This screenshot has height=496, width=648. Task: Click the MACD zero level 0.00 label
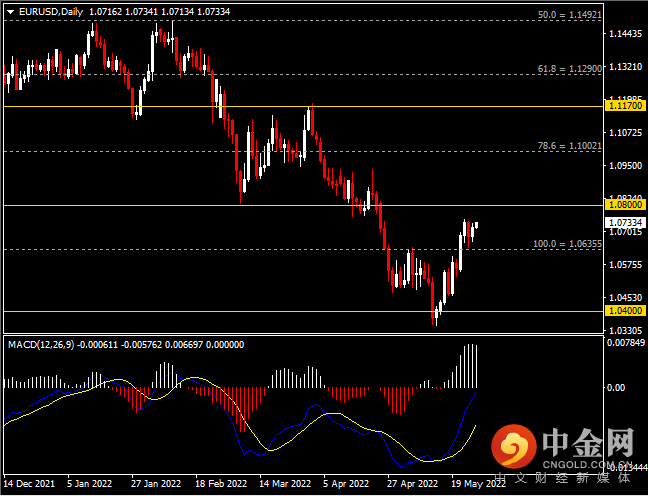click(616, 388)
